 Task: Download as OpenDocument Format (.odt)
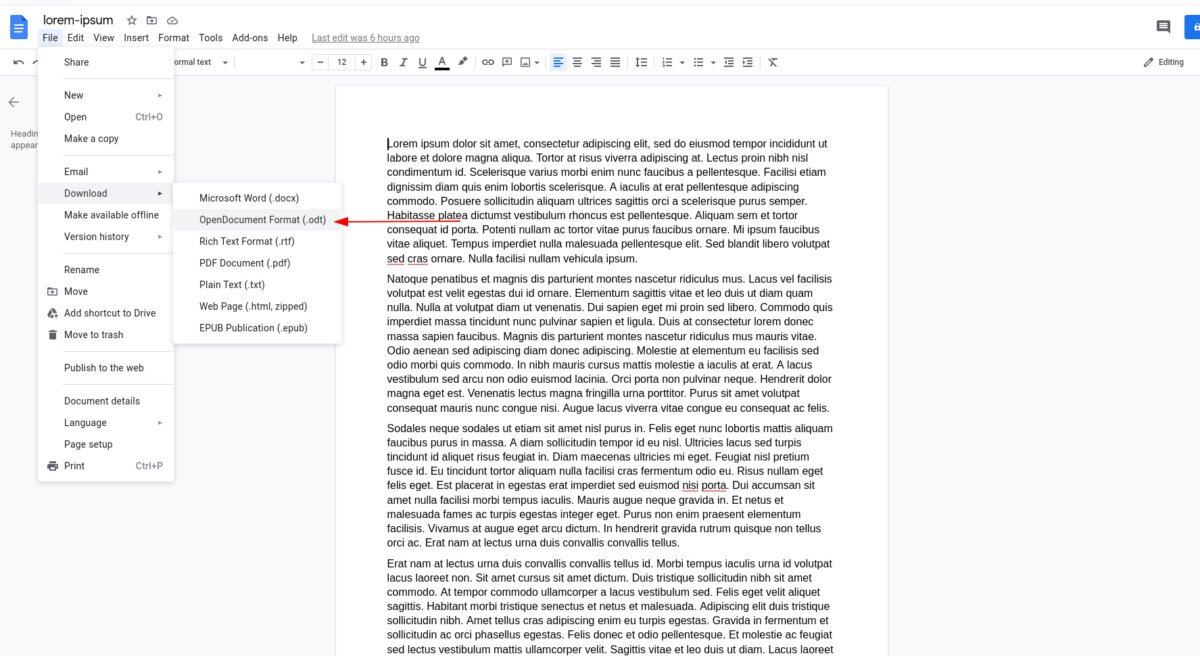pyautogui.click(x=257, y=220)
